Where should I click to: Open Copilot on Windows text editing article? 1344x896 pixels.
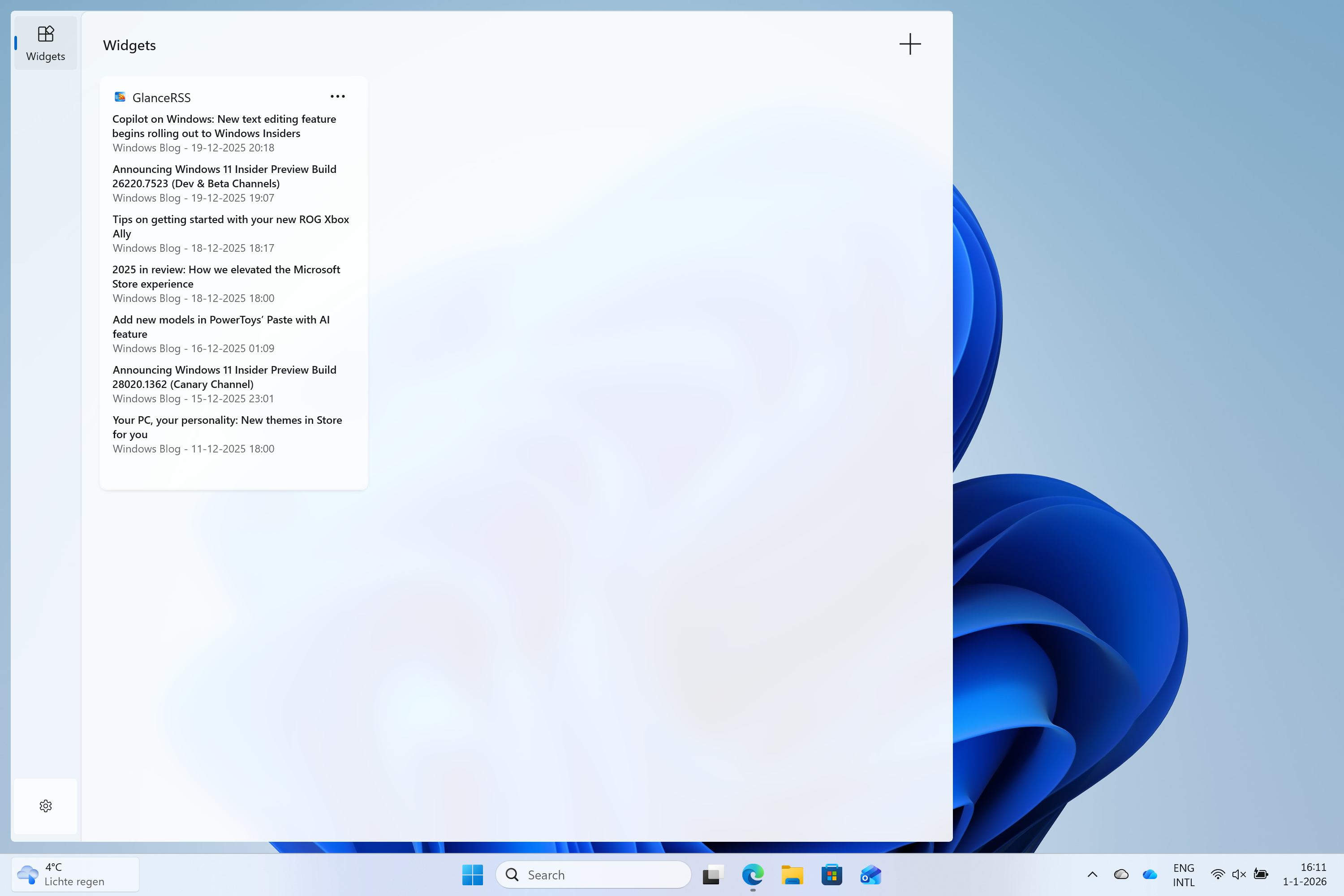[x=224, y=126]
